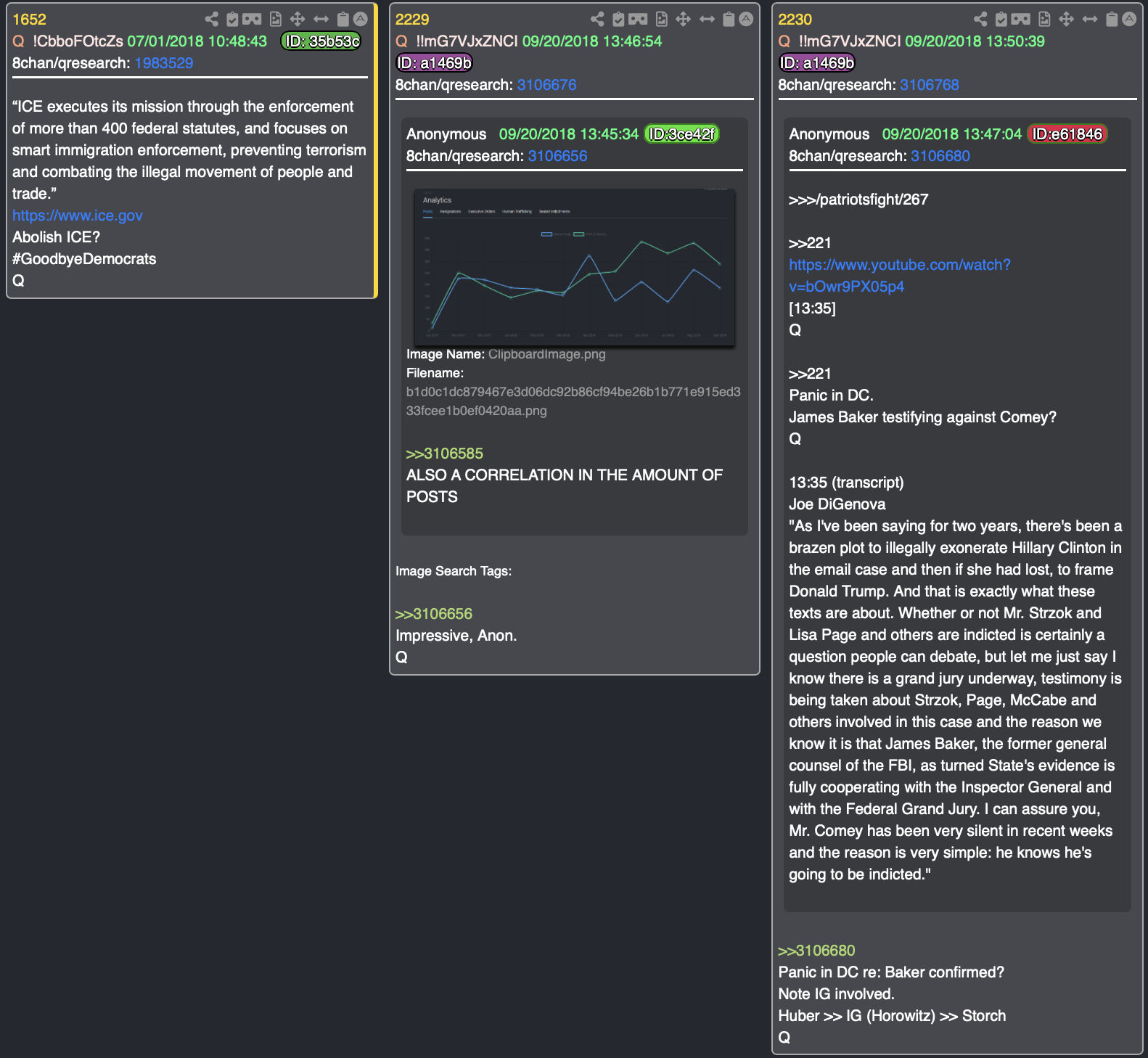Click the !CbboFOtcZs tripcode on post 1652

click(x=78, y=41)
